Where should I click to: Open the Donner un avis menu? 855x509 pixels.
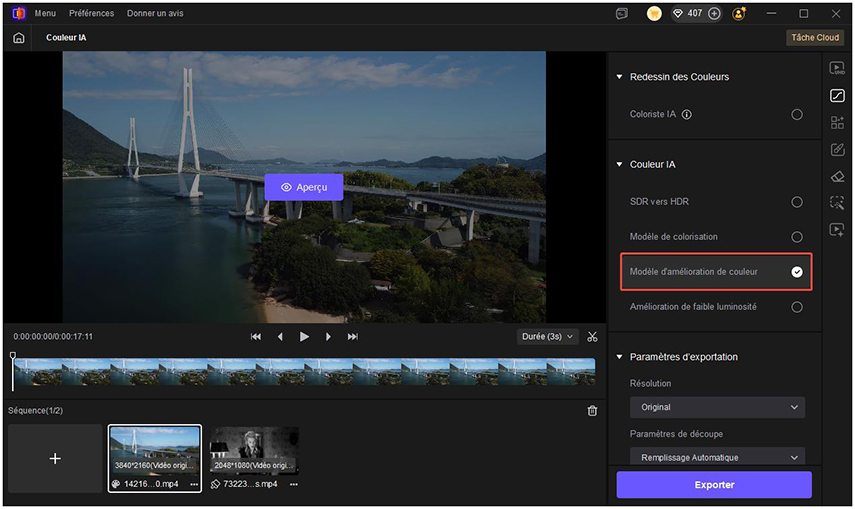click(155, 14)
